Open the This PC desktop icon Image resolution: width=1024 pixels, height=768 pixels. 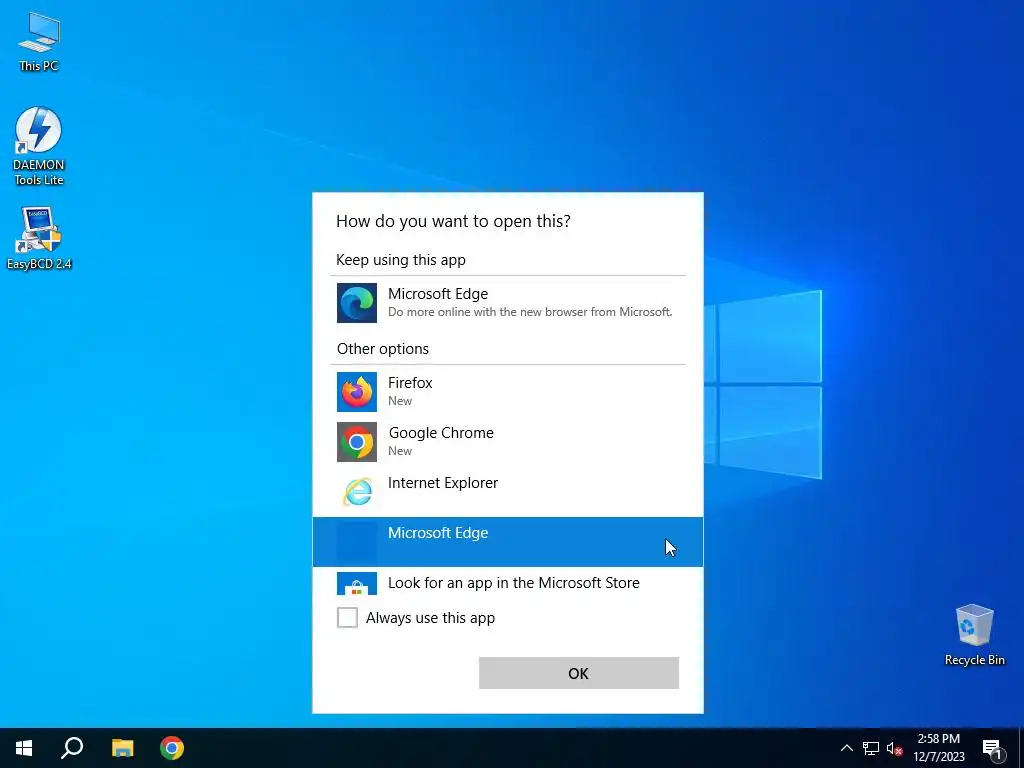click(x=39, y=41)
